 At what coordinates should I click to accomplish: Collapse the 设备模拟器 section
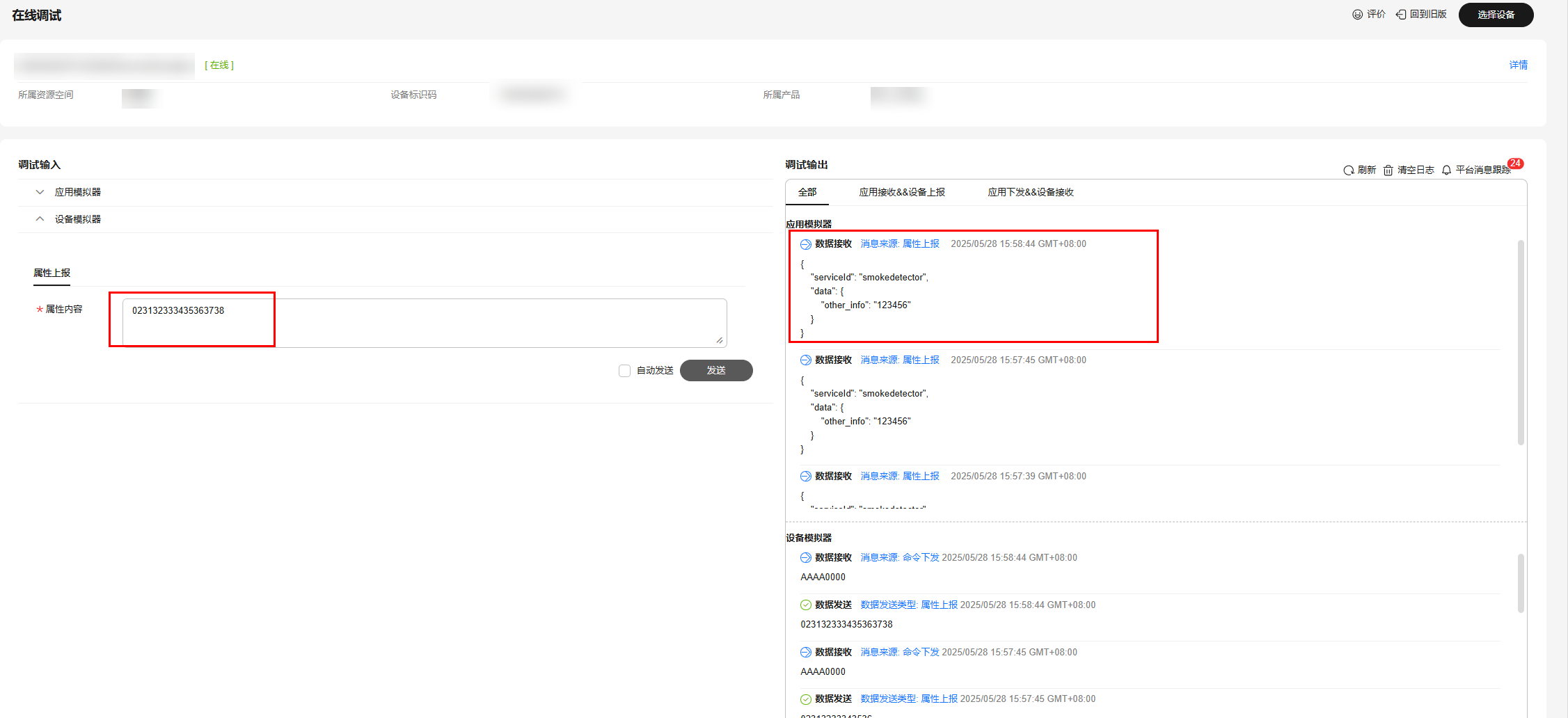(x=40, y=219)
